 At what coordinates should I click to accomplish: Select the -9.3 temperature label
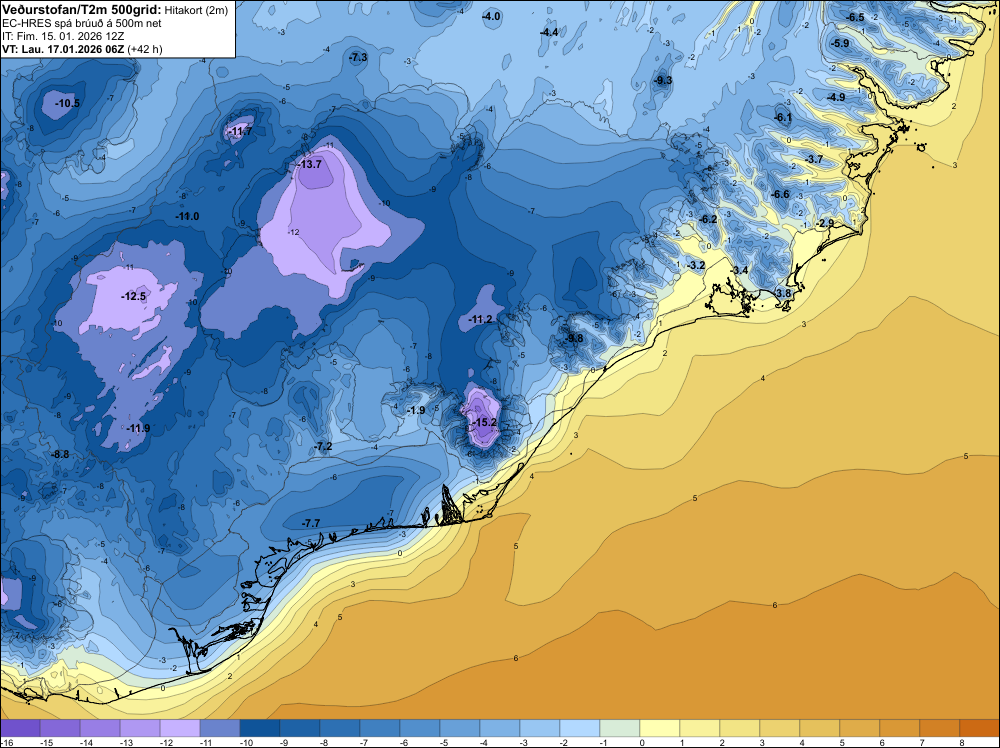click(x=663, y=80)
